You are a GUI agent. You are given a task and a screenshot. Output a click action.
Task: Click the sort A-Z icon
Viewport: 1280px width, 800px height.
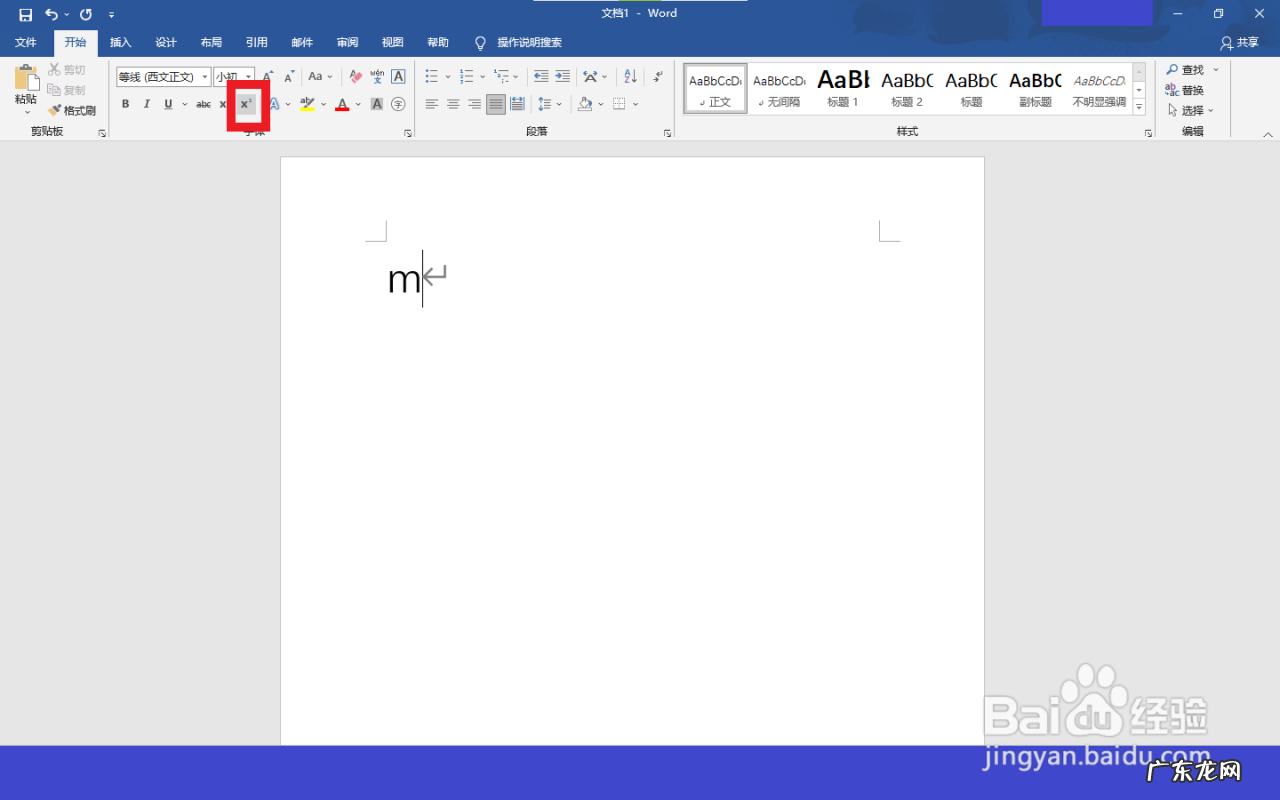(630, 77)
